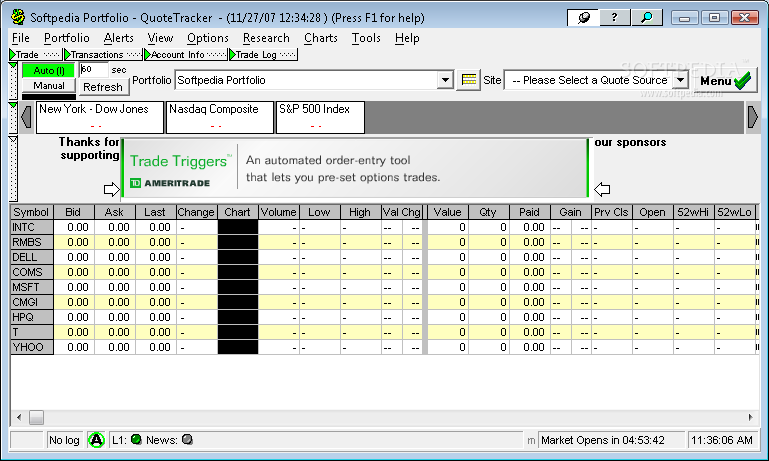Click the QuoteTracker application logo icon
This screenshot has width=769, height=461.
coord(18,17)
